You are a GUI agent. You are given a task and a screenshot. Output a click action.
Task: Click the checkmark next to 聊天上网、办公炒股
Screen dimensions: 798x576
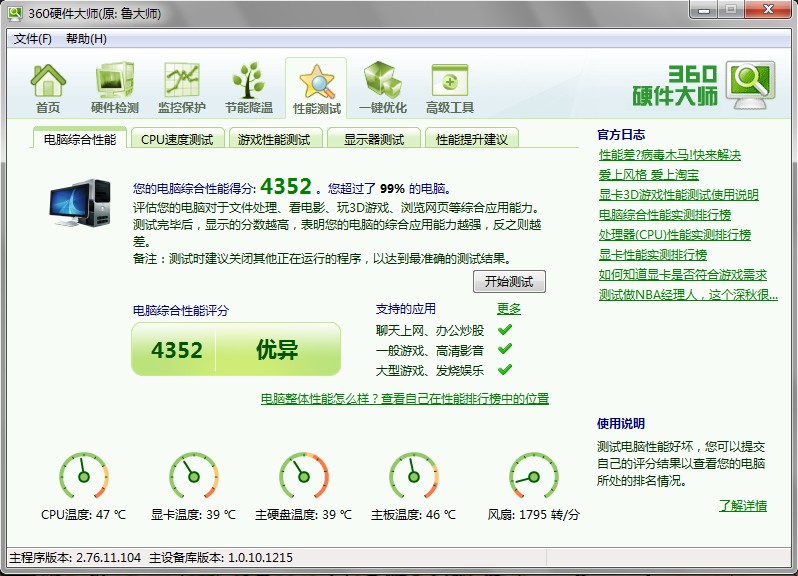505,330
